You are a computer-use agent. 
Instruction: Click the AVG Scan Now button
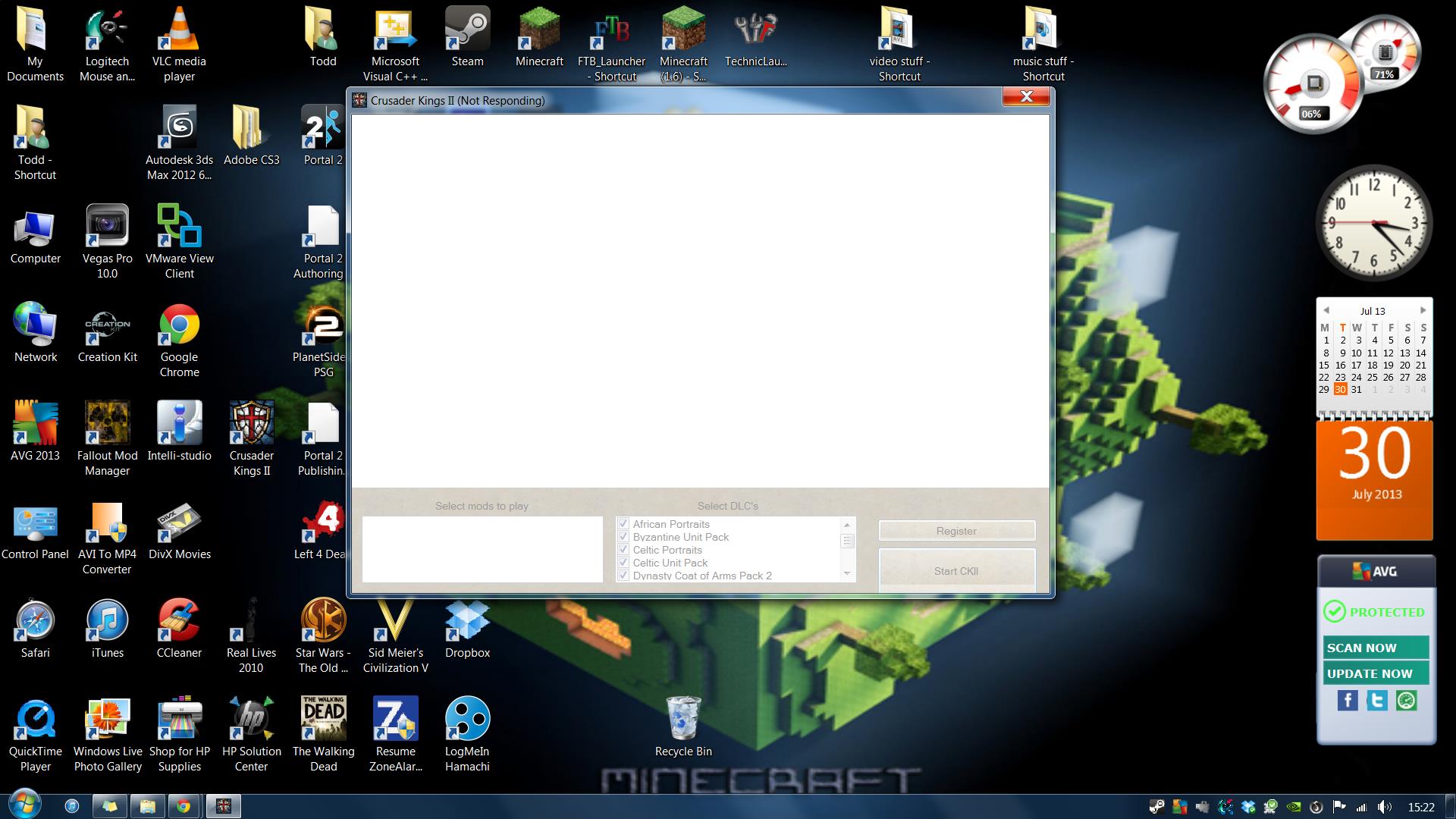point(1375,648)
